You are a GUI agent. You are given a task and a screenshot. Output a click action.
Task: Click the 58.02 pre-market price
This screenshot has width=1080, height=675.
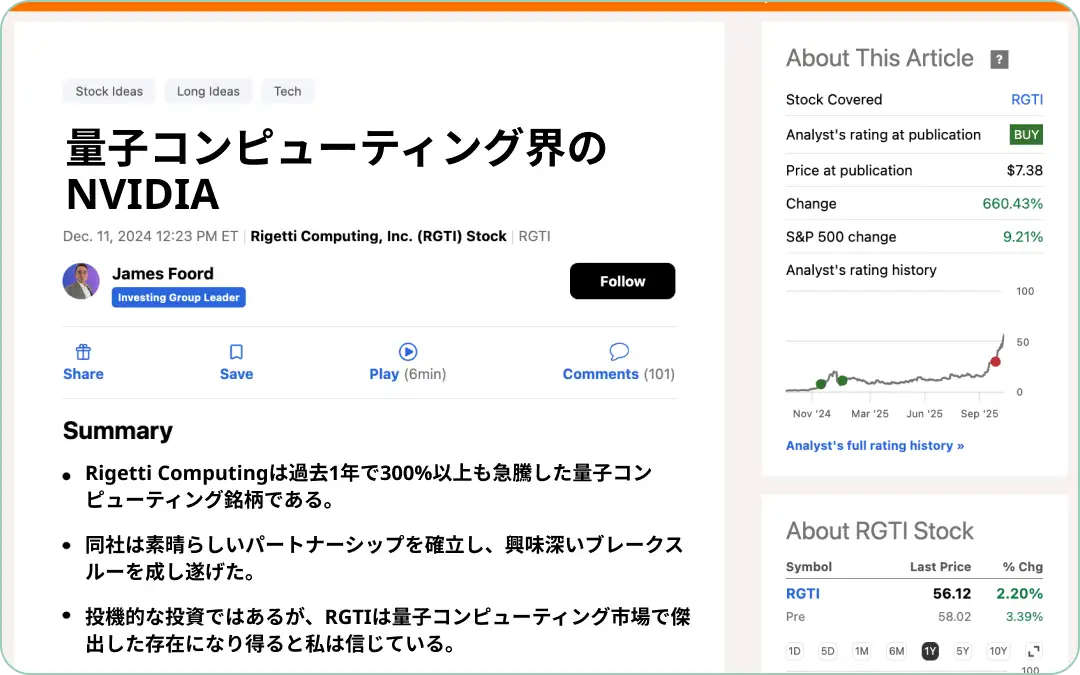pyautogui.click(x=955, y=616)
